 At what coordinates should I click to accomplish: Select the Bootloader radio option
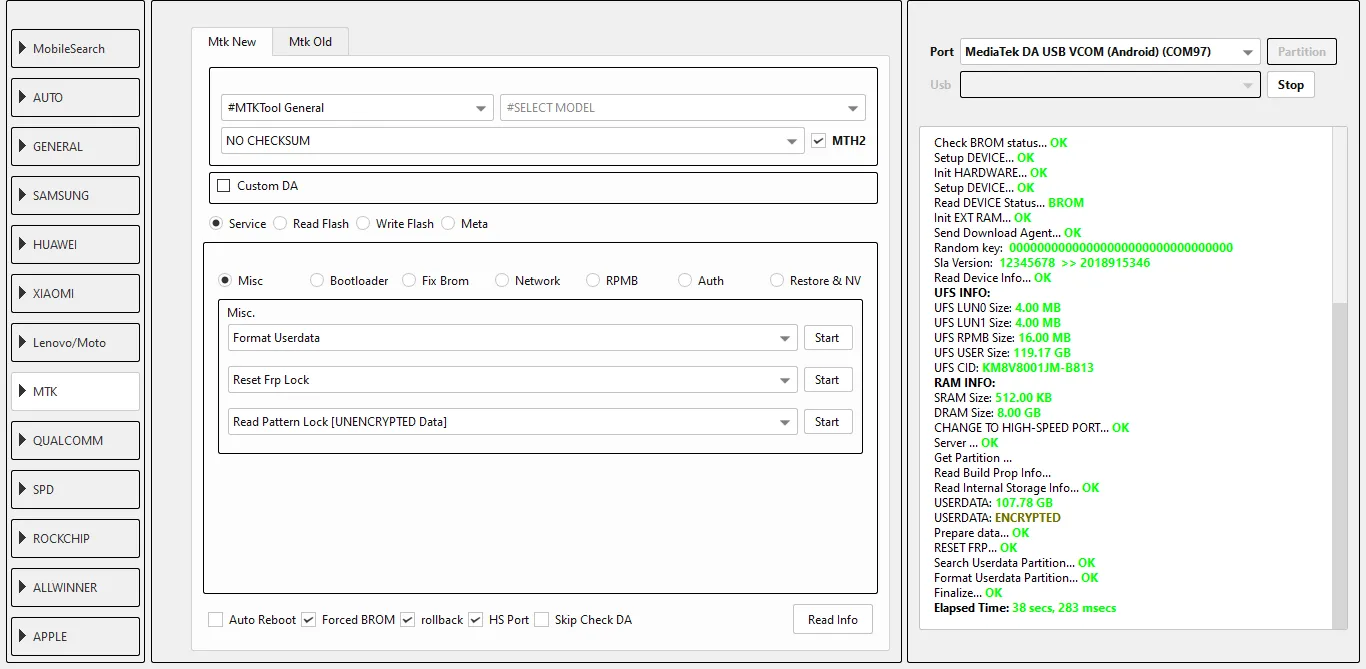(317, 281)
